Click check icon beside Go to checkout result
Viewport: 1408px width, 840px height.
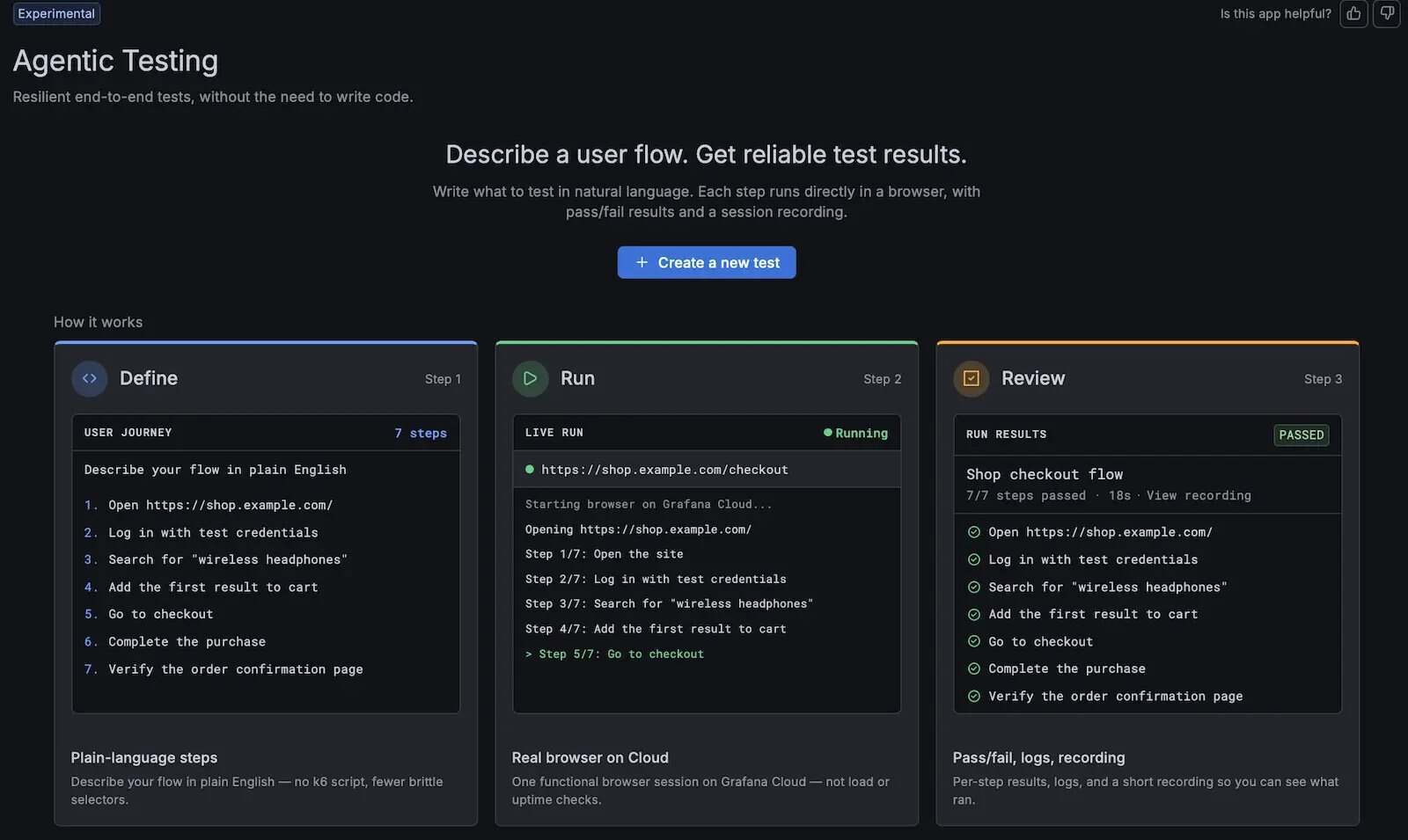pyautogui.click(x=974, y=641)
